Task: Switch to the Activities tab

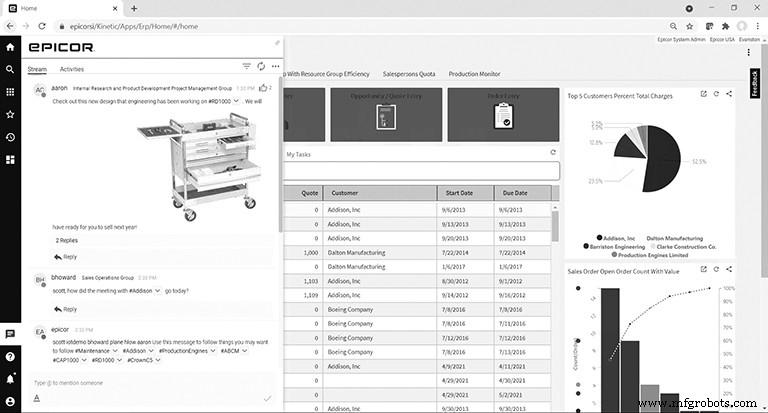Action: tap(72, 69)
